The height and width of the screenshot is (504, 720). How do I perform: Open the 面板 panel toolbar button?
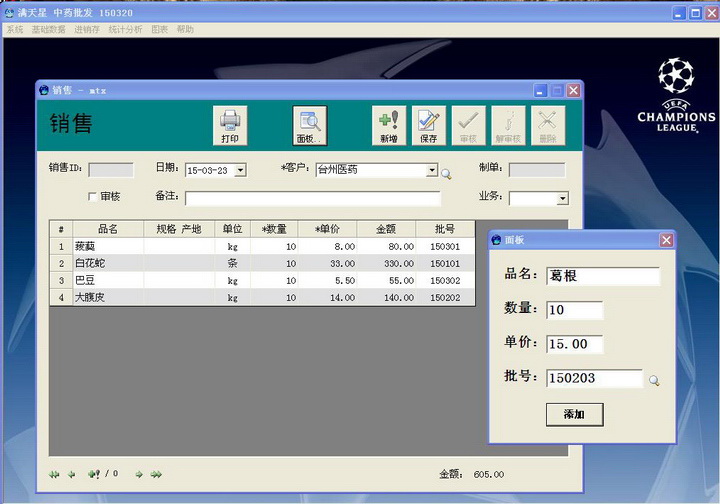(x=310, y=126)
